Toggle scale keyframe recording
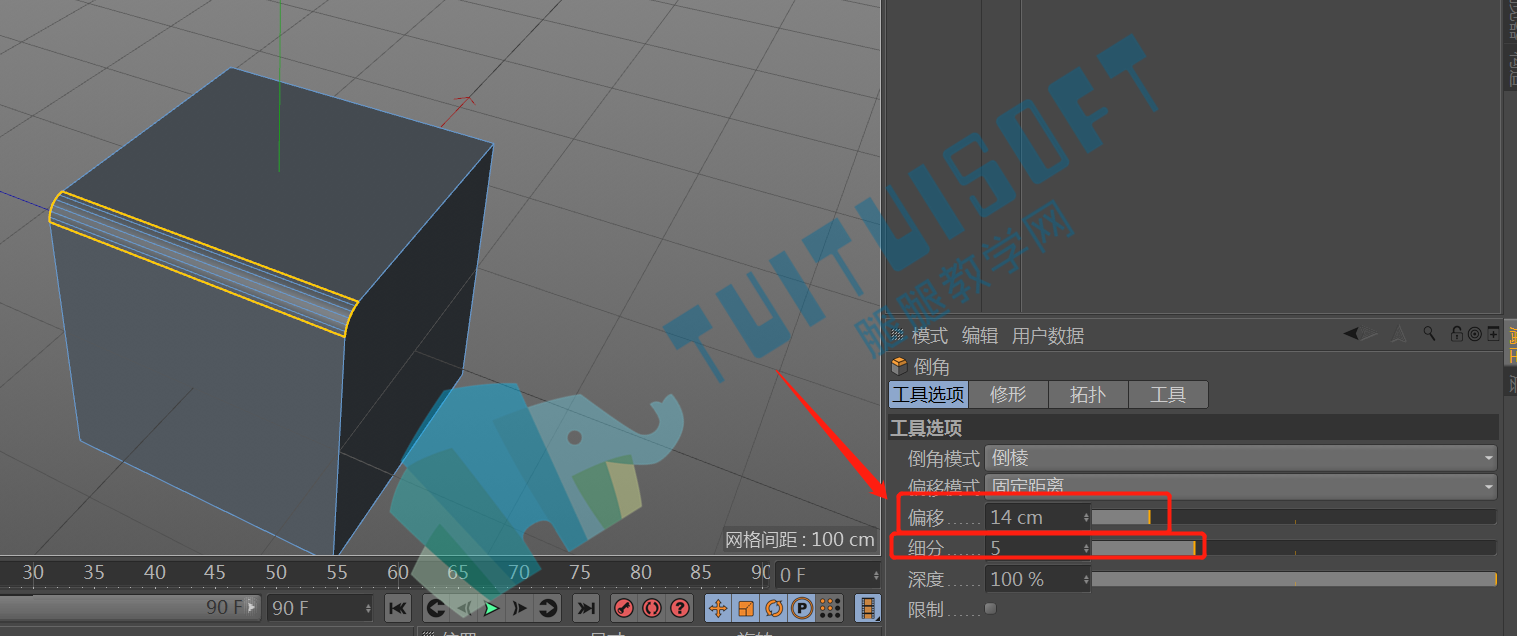This screenshot has height=636, width=1517. [746, 607]
